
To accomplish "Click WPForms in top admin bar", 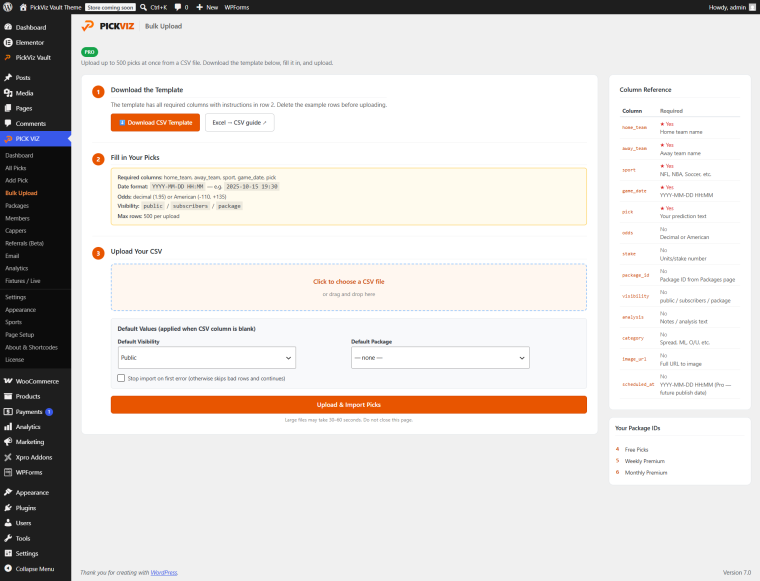I will 237,7.
